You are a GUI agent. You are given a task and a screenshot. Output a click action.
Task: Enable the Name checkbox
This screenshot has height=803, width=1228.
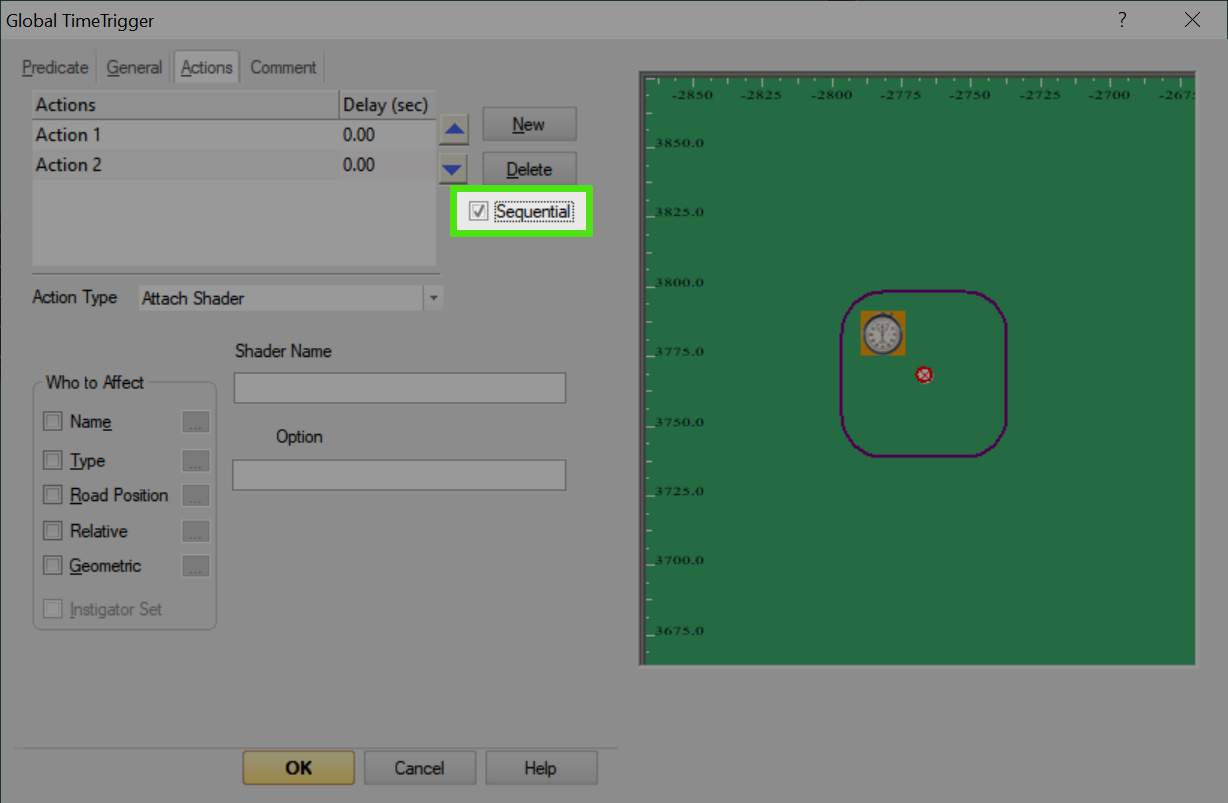(x=53, y=422)
